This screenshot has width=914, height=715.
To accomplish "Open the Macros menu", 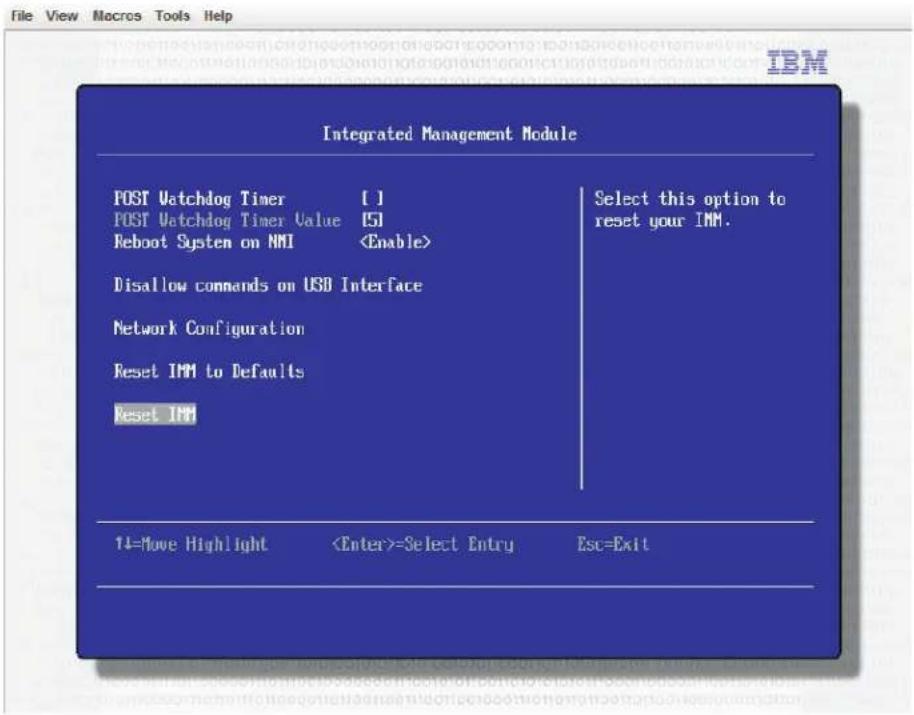I will 117,16.
